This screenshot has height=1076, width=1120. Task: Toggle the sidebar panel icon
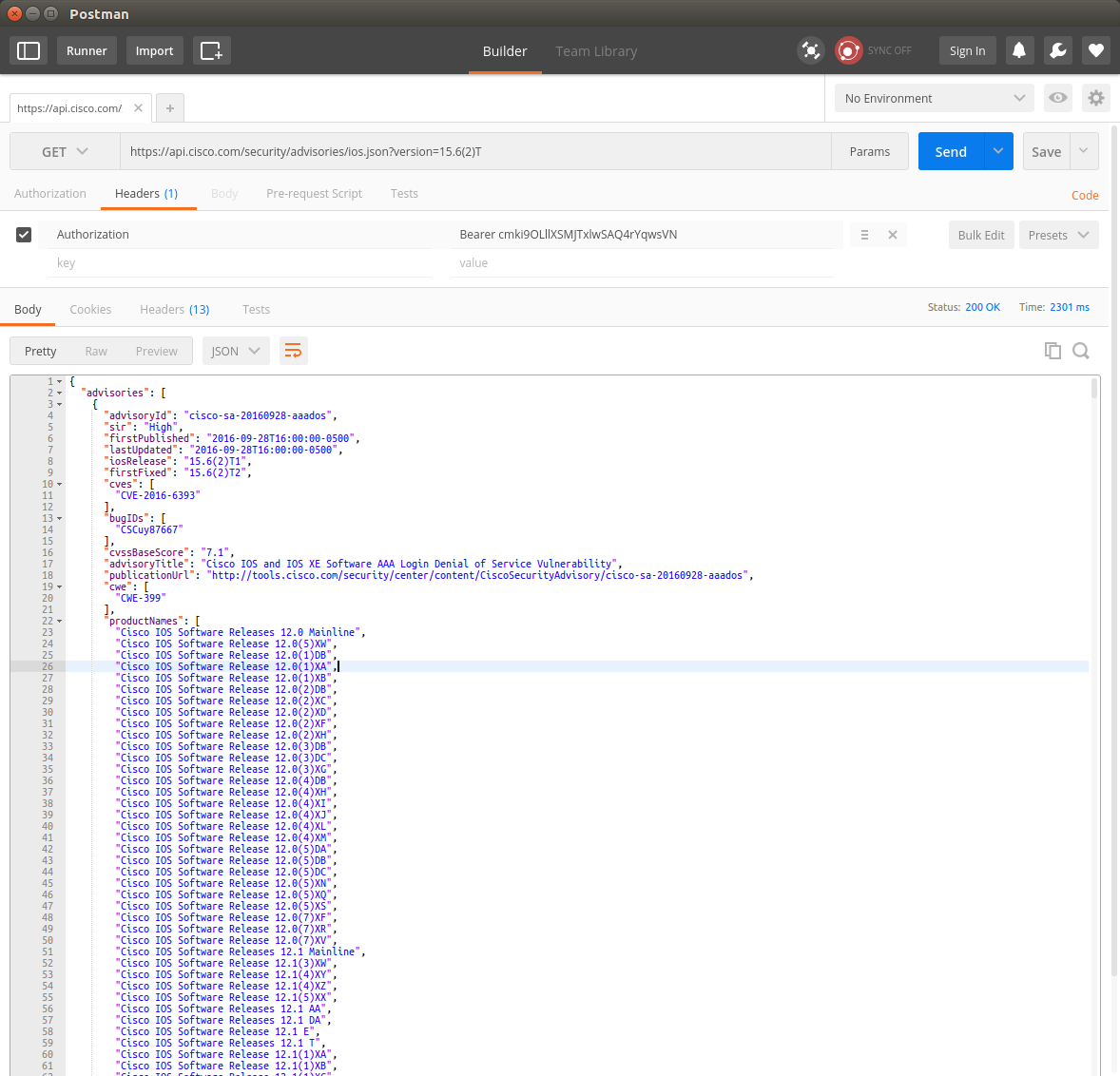(x=29, y=51)
